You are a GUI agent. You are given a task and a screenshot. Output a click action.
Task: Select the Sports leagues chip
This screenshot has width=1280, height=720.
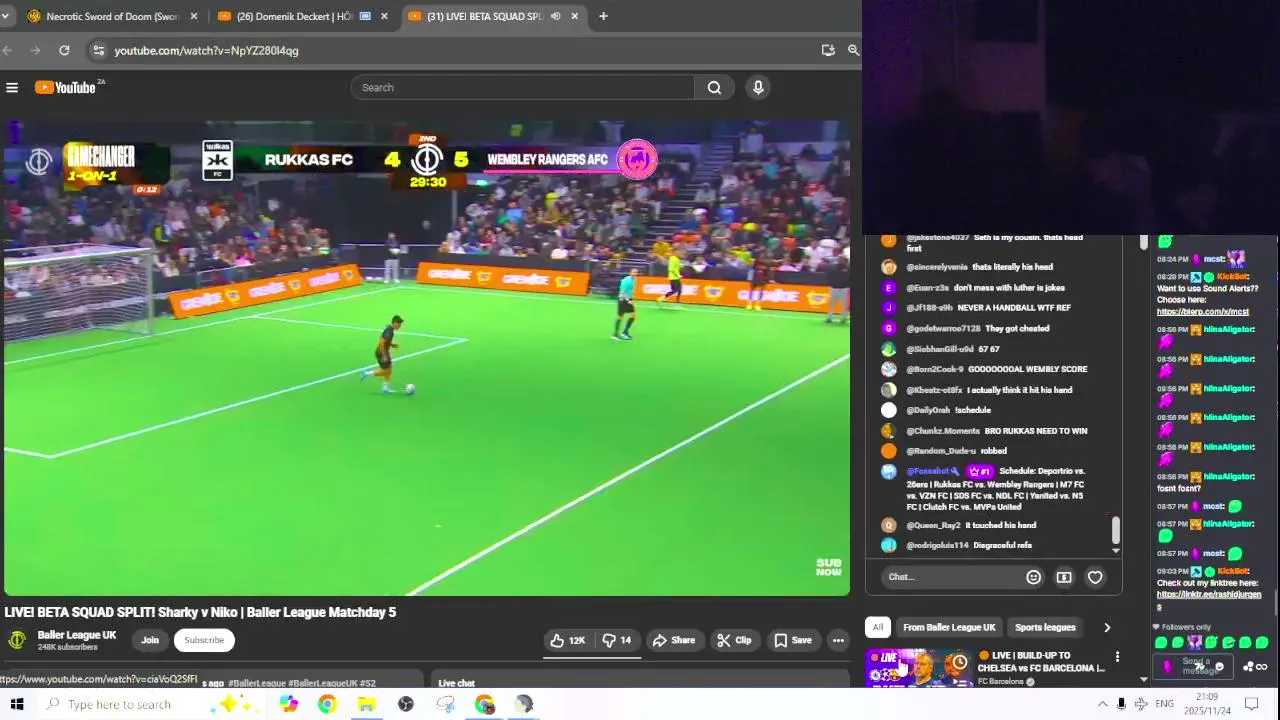pyautogui.click(x=1045, y=627)
